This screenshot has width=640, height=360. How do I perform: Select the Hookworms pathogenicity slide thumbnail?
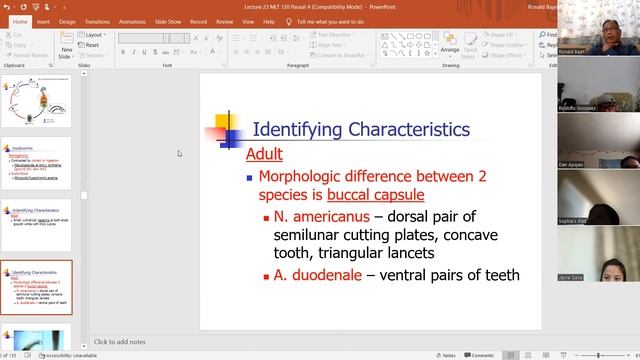(36, 163)
